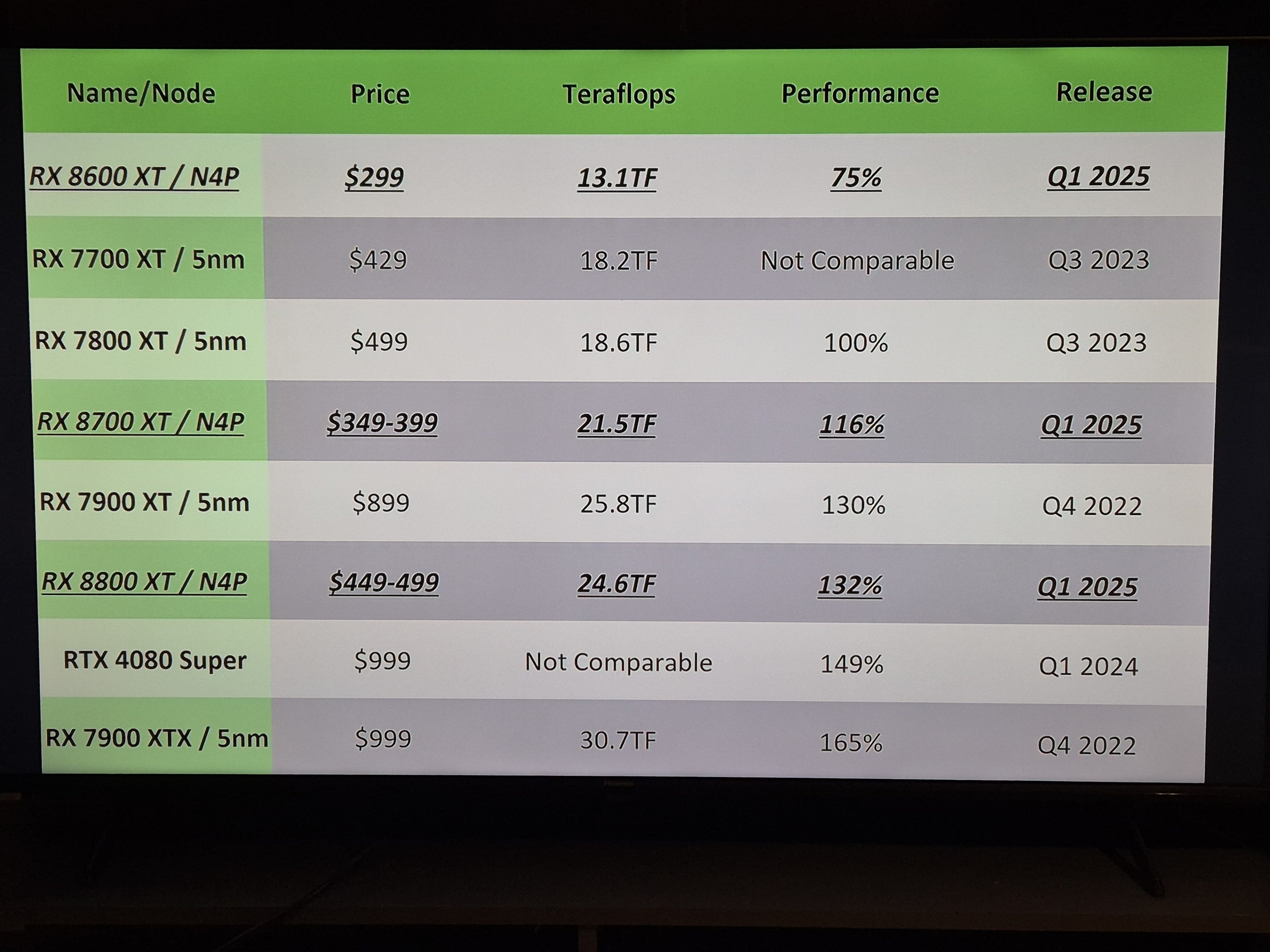1270x952 pixels.
Task: Select the underlined 116% performance value
Action: click(852, 425)
